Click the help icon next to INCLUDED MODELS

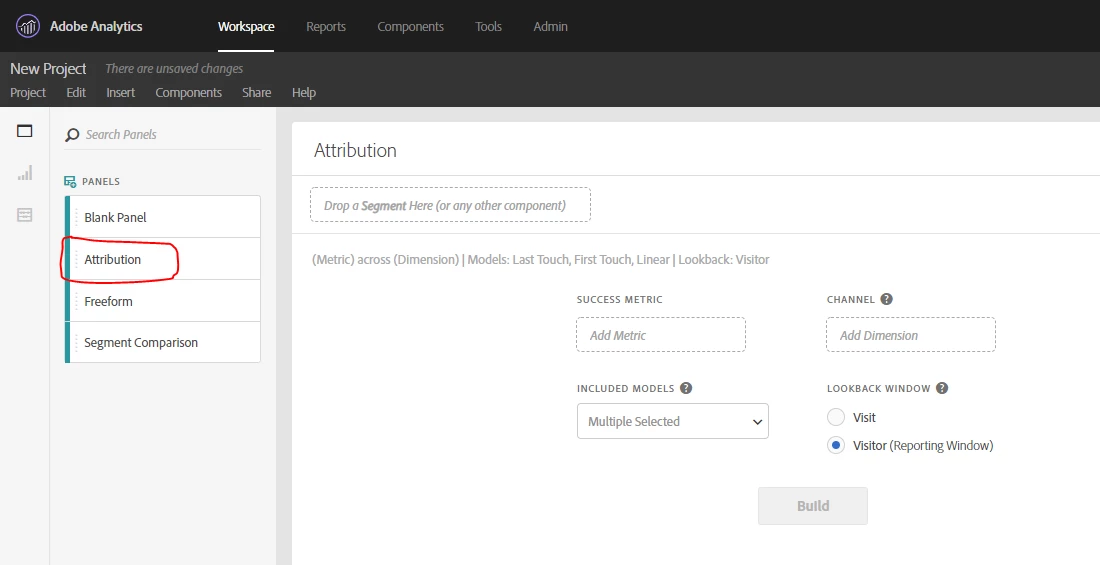(686, 388)
